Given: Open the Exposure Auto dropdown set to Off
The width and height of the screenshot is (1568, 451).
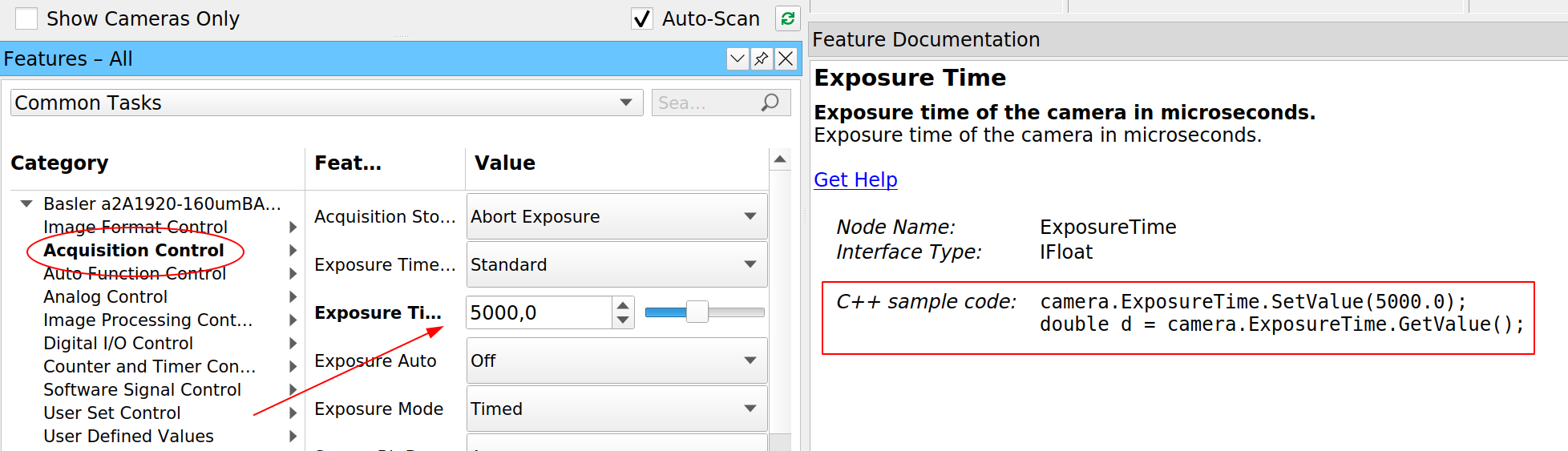Looking at the screenshot, I should [x=616, y=360].
